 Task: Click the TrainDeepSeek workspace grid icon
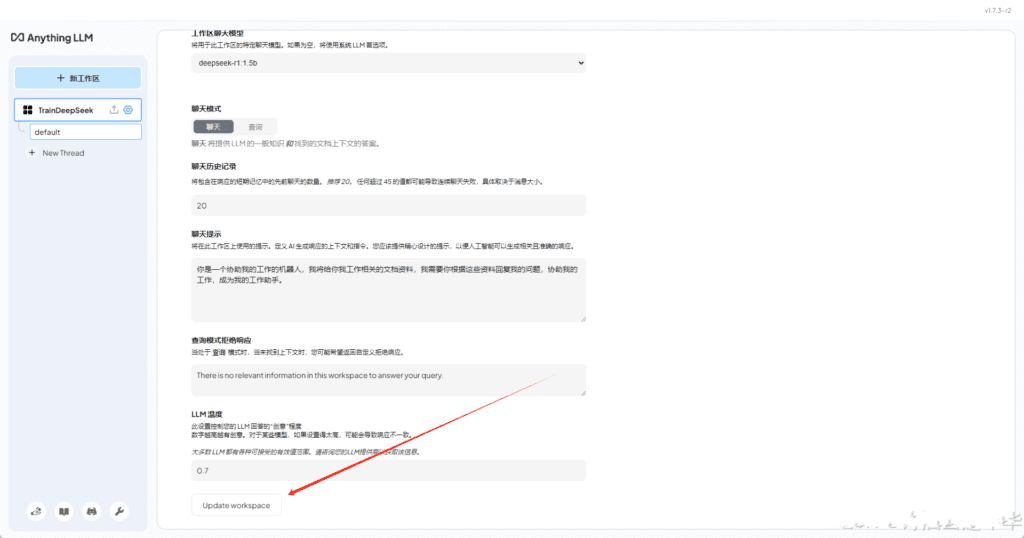28,110
